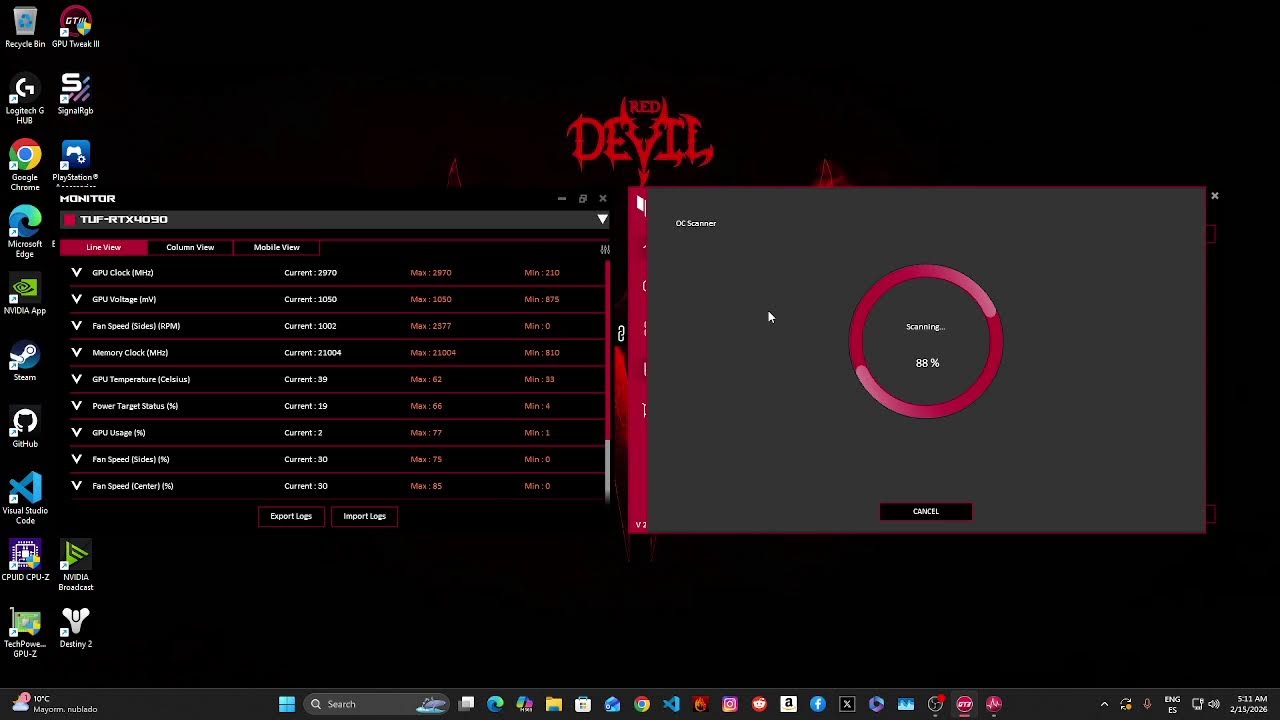The height and width of the screenshot is (720, 1280).
Task: Open Amazon from the taskbar
Action: pos(789,704)
